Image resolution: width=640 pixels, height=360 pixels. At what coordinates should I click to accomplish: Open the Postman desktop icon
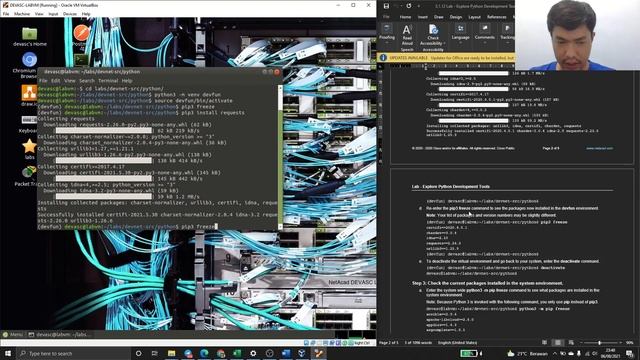pos(81,33)
